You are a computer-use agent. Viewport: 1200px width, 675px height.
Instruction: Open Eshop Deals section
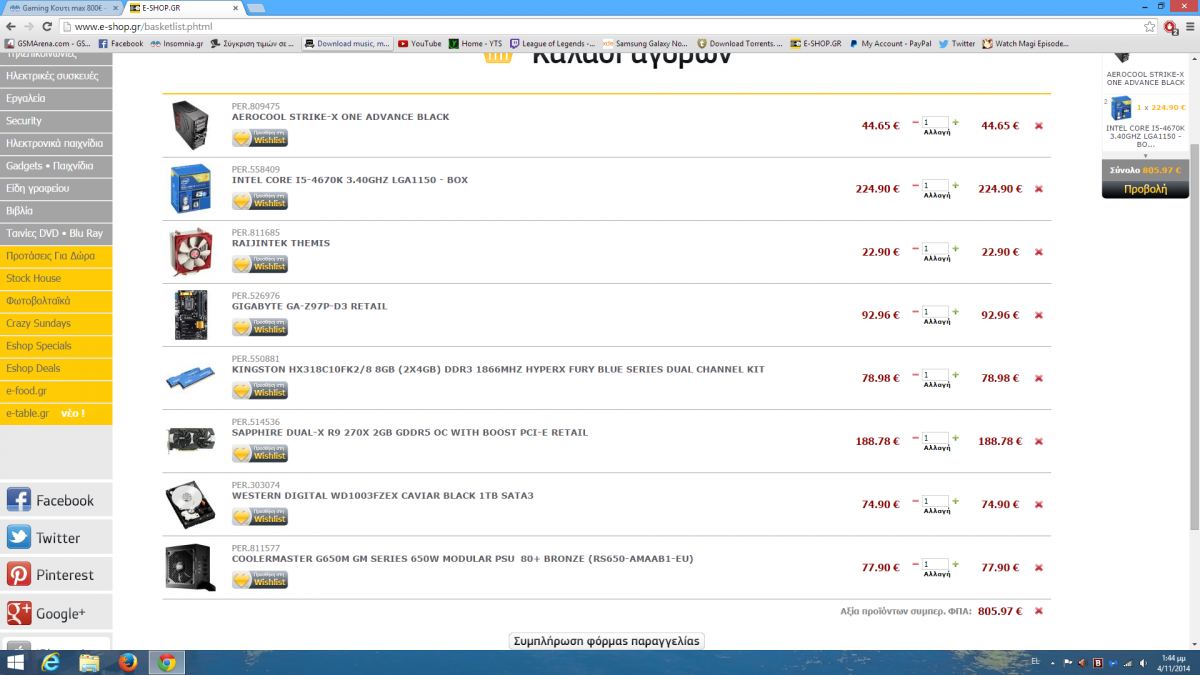[x=56, y=368]
